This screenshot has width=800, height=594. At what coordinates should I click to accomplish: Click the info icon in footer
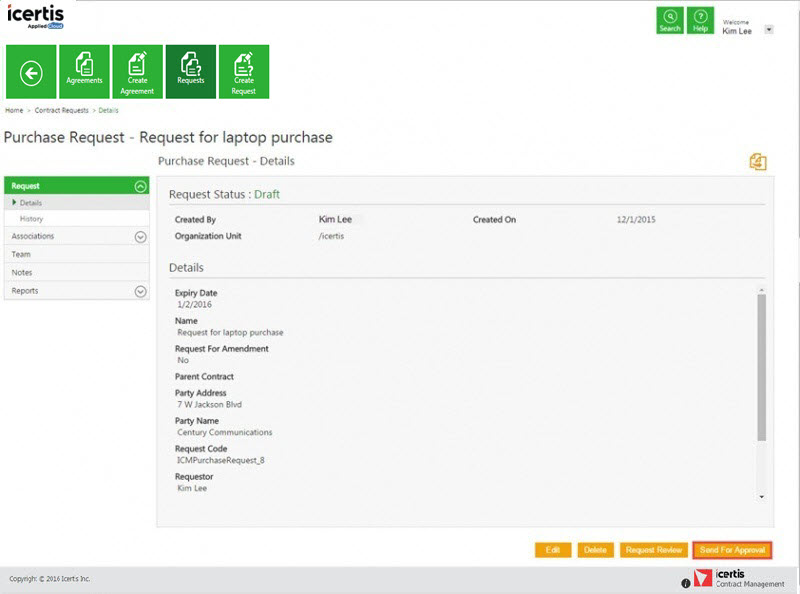click(686, 583)
